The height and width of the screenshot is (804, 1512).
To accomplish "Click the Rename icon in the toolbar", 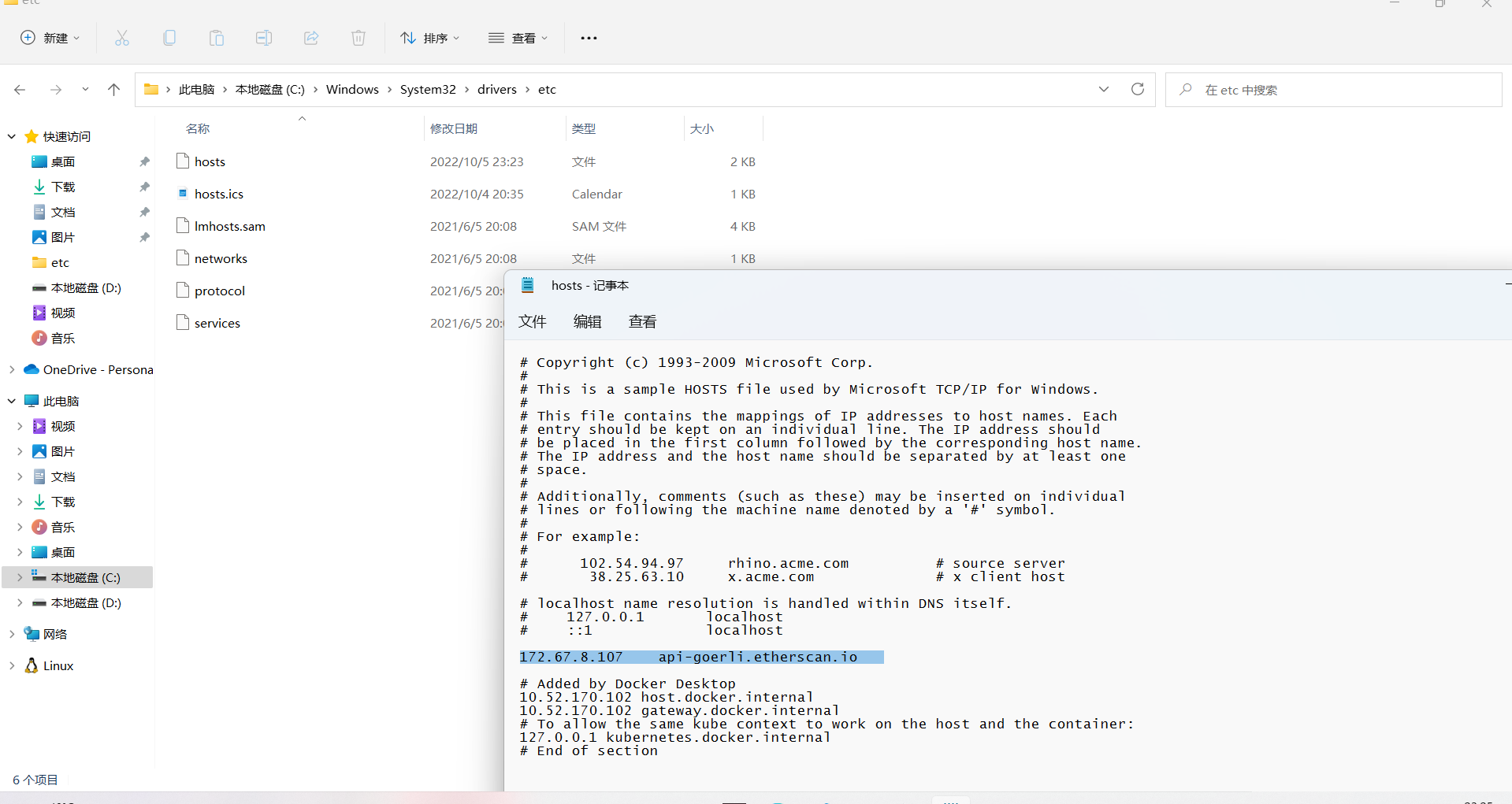I will pos(263,37).
